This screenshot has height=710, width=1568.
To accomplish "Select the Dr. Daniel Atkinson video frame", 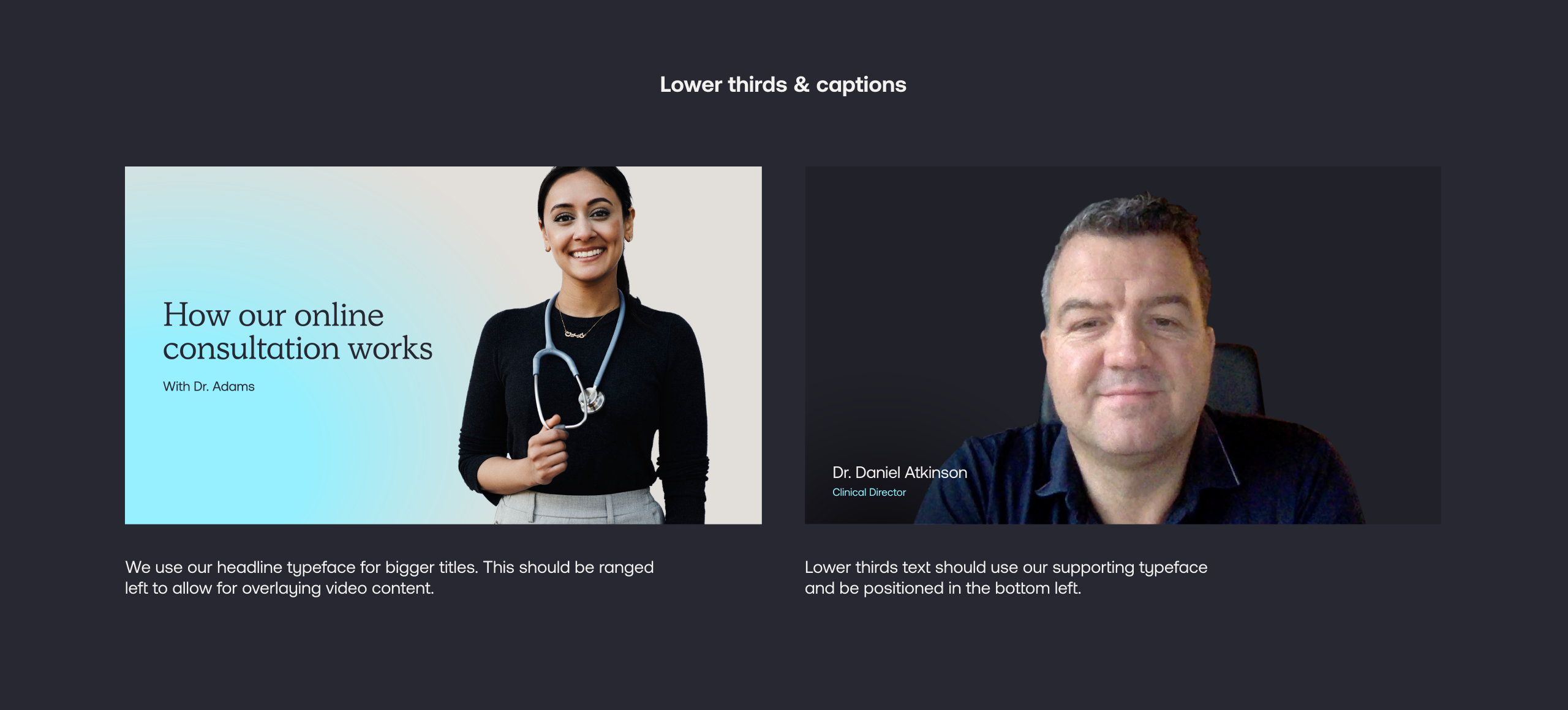I will pyautogui.click(x=1123, y=345).
